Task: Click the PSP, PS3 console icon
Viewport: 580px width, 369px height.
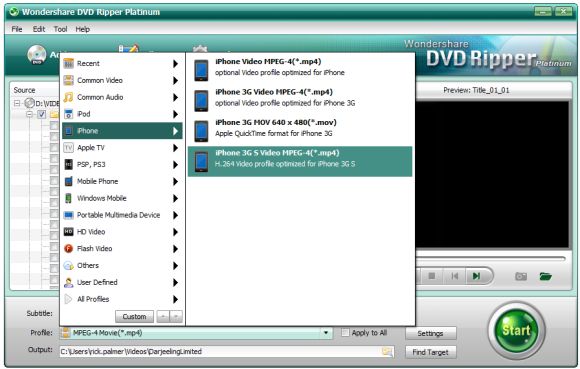Action: click(x=68, y=164)
